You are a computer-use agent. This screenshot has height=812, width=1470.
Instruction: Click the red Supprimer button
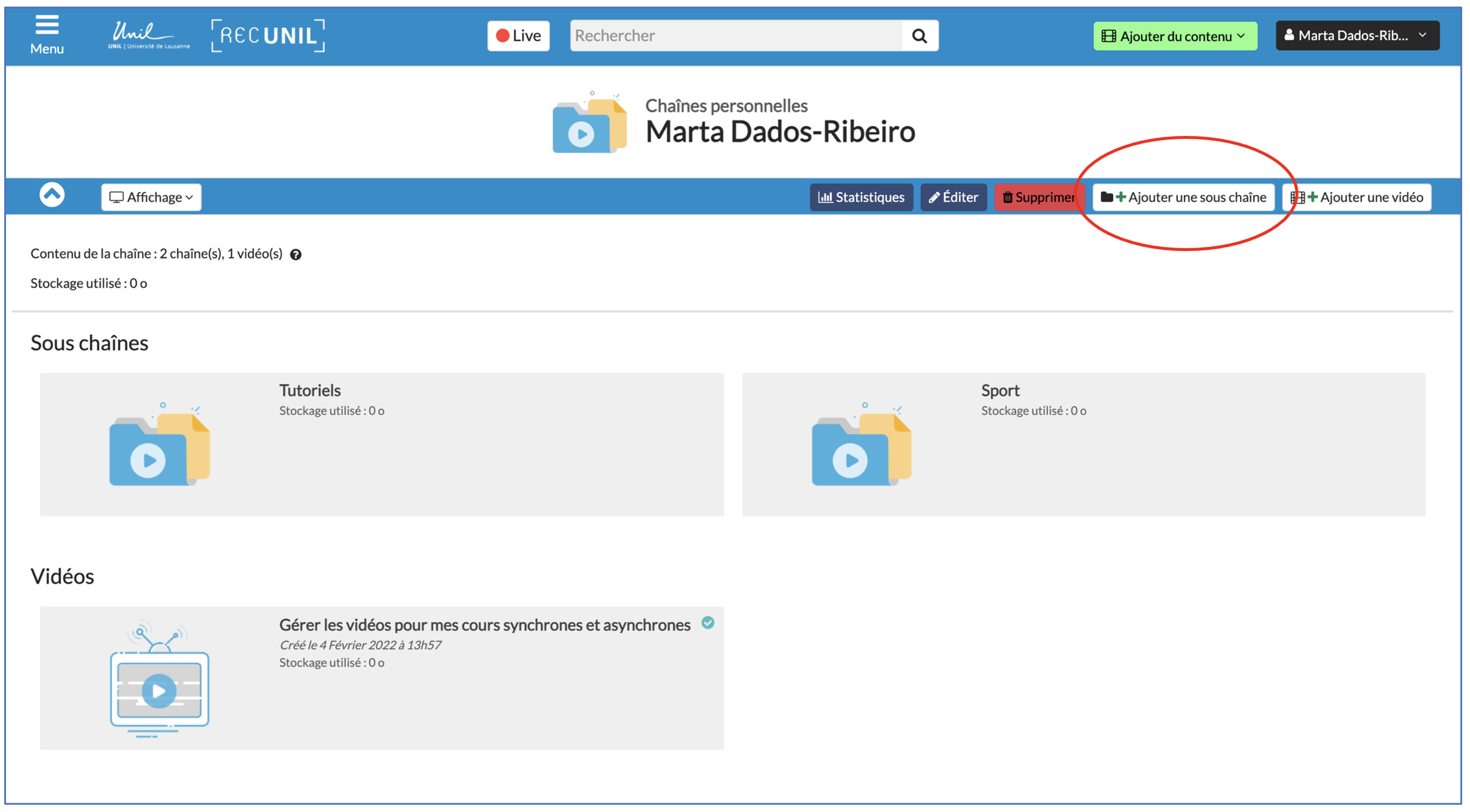point(1039,197)
